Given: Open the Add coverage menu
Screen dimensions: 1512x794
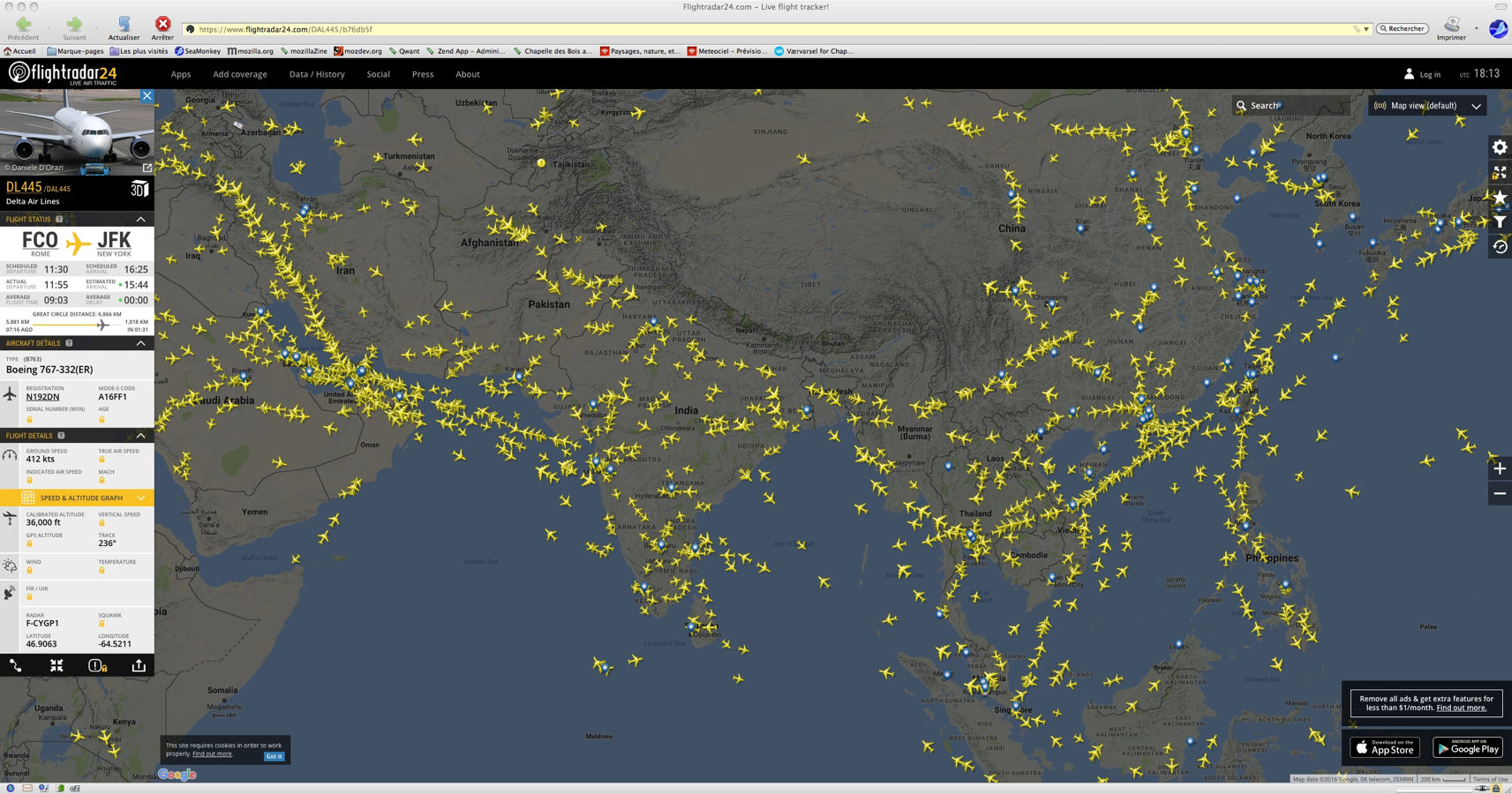Looking at the screenshot, I should (240, 74).
